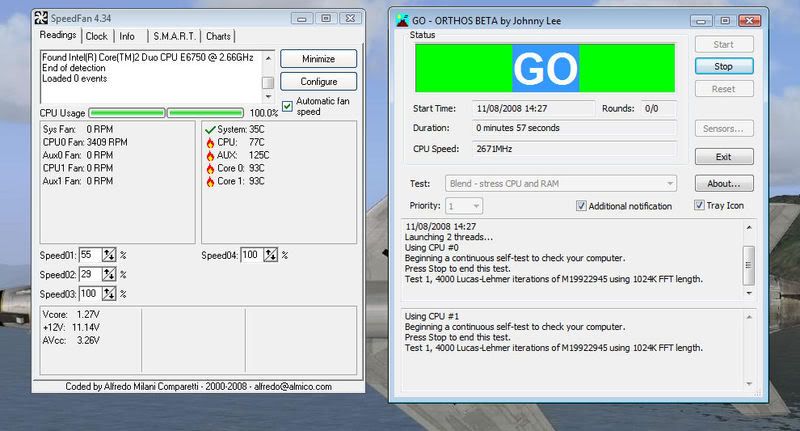Toggle the Additional notification checkbox
Viewport: 800px width, 431px height.
(581, 206)
